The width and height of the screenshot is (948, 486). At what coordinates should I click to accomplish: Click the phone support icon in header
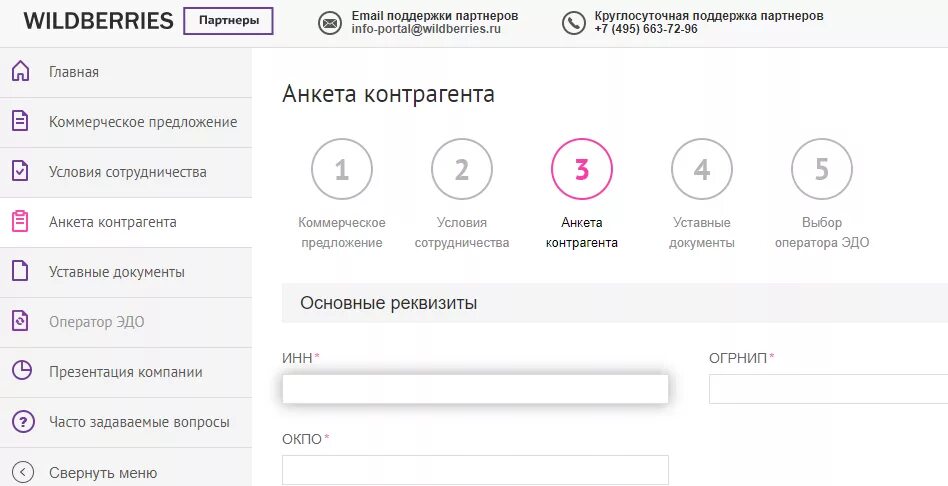(573, 23)
